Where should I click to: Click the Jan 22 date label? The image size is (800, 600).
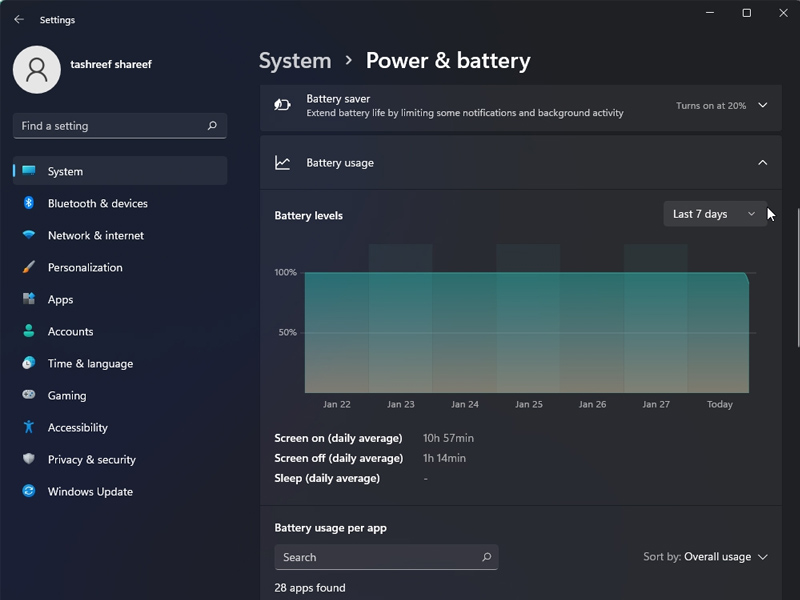(x=337, y=404)
